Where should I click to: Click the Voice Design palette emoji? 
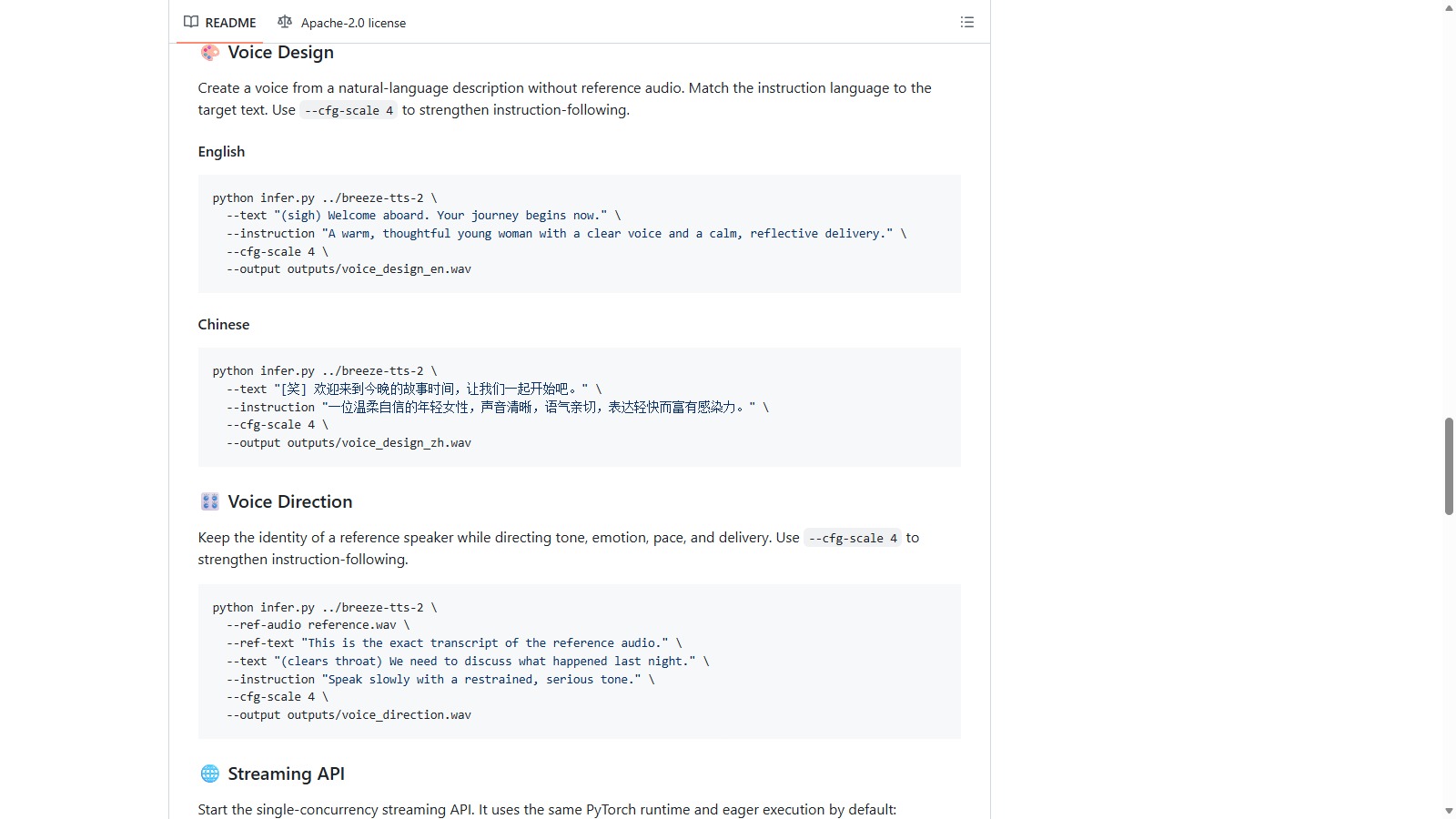coord(210,53)
